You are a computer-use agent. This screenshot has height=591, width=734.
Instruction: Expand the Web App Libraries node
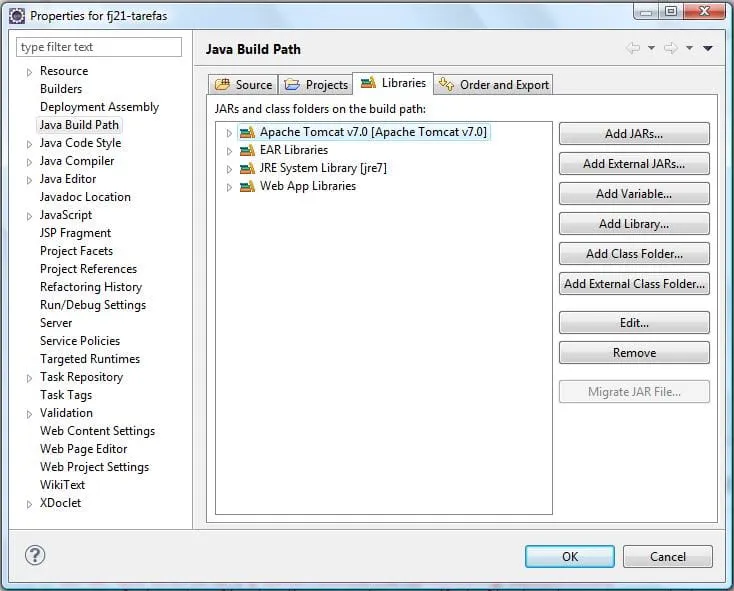pos(229,187)
